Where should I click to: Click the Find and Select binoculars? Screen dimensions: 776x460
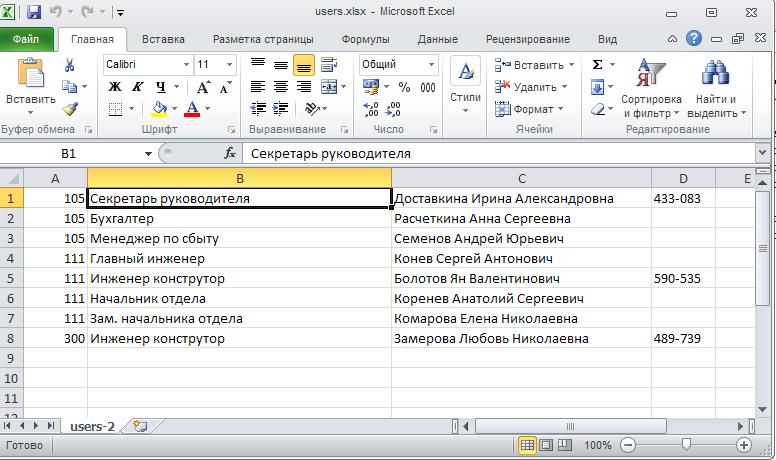pos(716,89)
